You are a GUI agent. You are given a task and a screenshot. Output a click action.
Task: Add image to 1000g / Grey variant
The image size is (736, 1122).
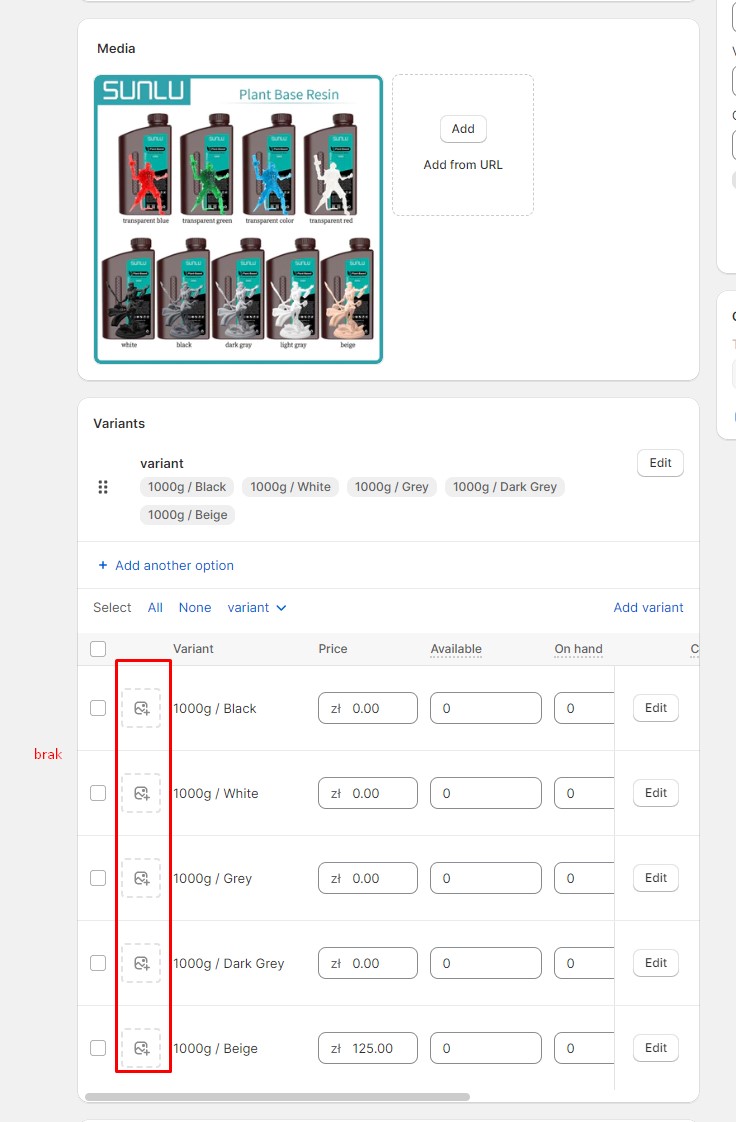tap(141, 878)
